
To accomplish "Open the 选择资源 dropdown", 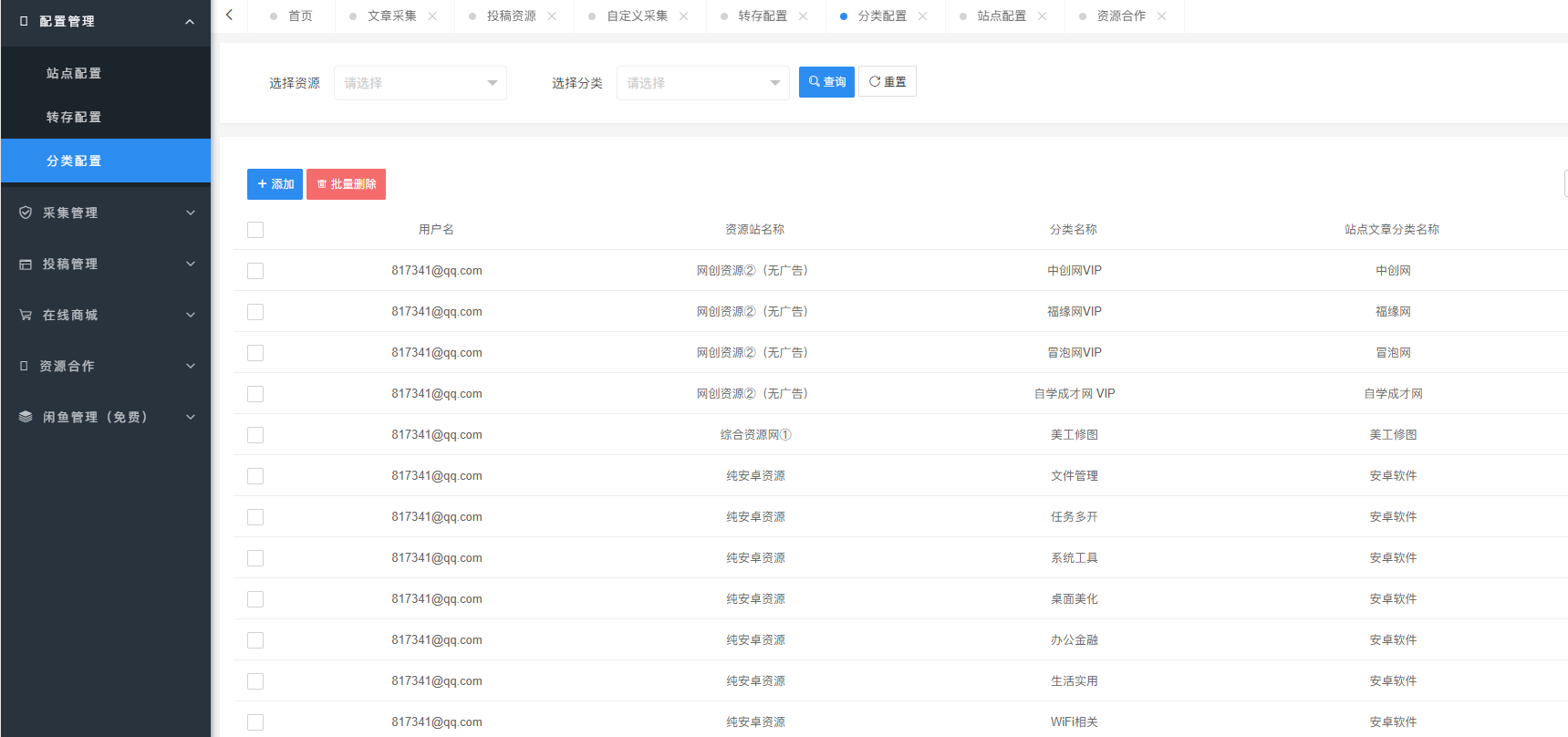I will 420,83.
